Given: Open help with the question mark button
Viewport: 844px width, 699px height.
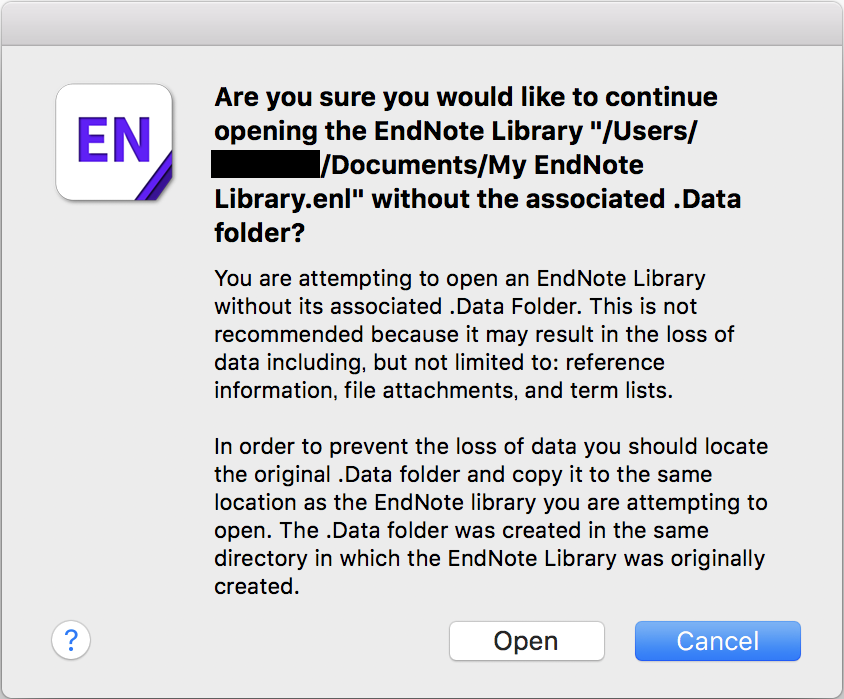Looking at the screenshot, I should click(71, 640).
